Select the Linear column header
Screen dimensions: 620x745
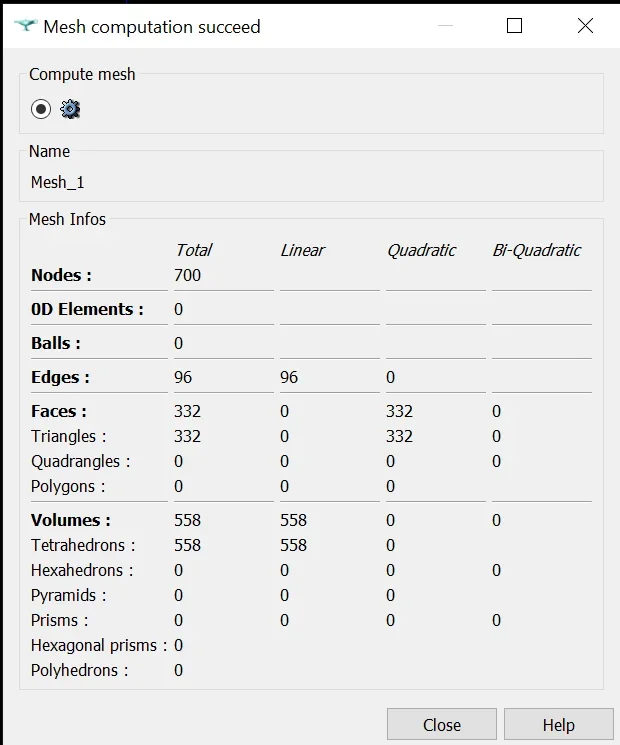click(302, 250)
